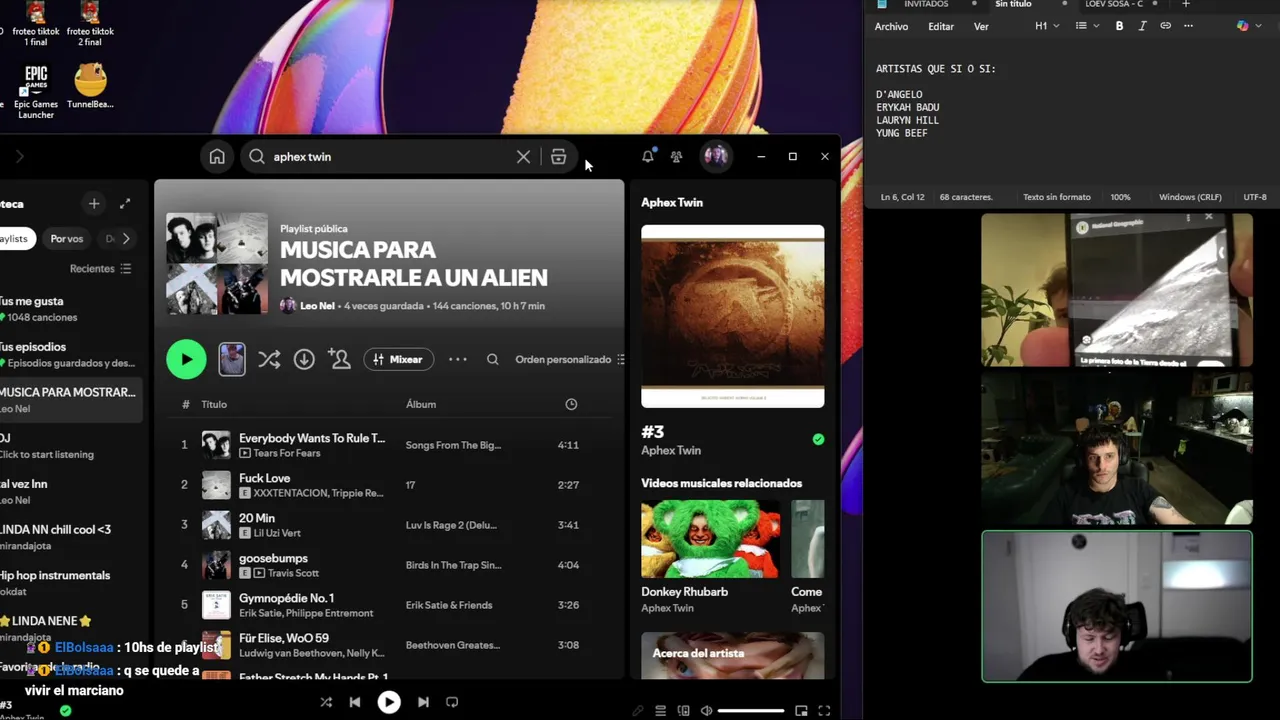
Task: Click the playlist cover collage image
Action: (x=217, y=263)
